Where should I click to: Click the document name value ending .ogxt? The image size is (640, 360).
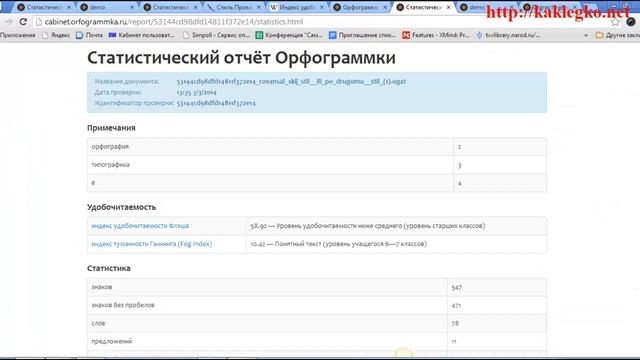tap(291, 82)
